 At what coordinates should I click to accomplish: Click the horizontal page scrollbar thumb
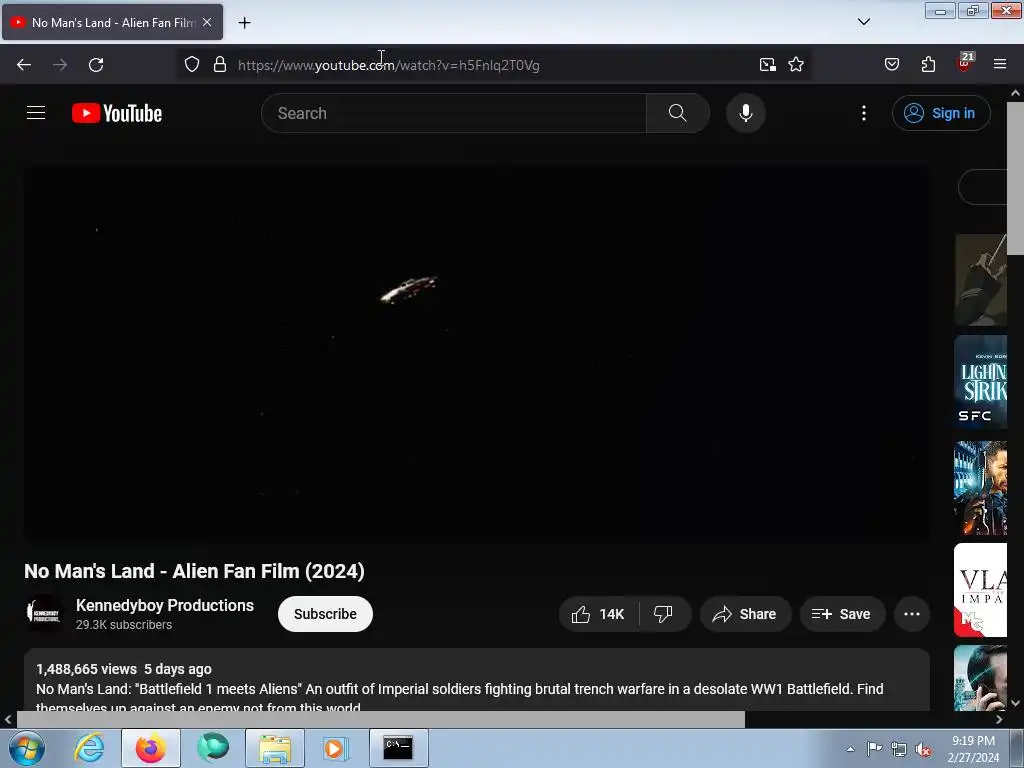[380, 719]
